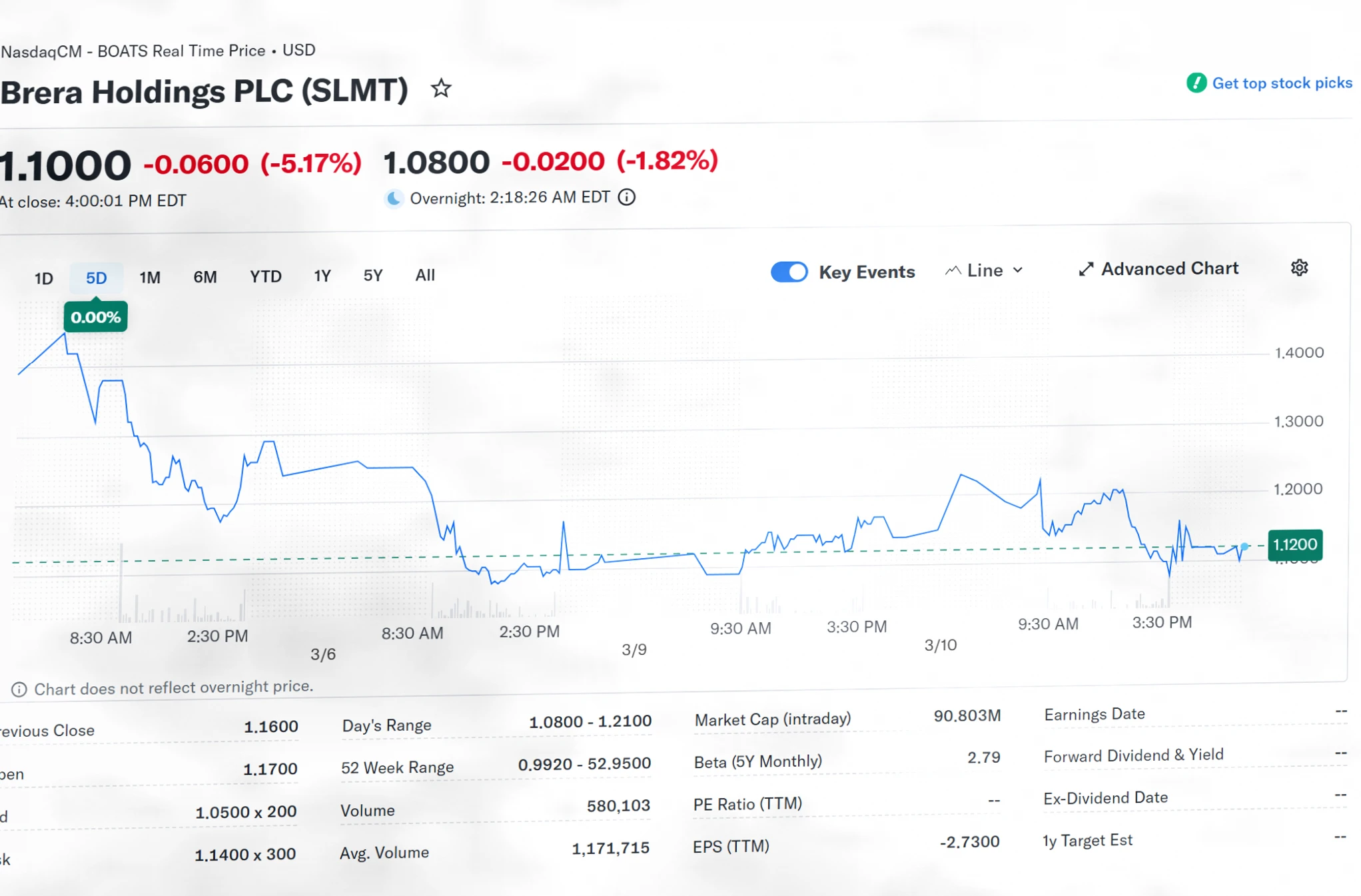This screenshot has width=1361, height=896.
Task: Click previous close value 1.1600
Action: [x=271, y=726]
